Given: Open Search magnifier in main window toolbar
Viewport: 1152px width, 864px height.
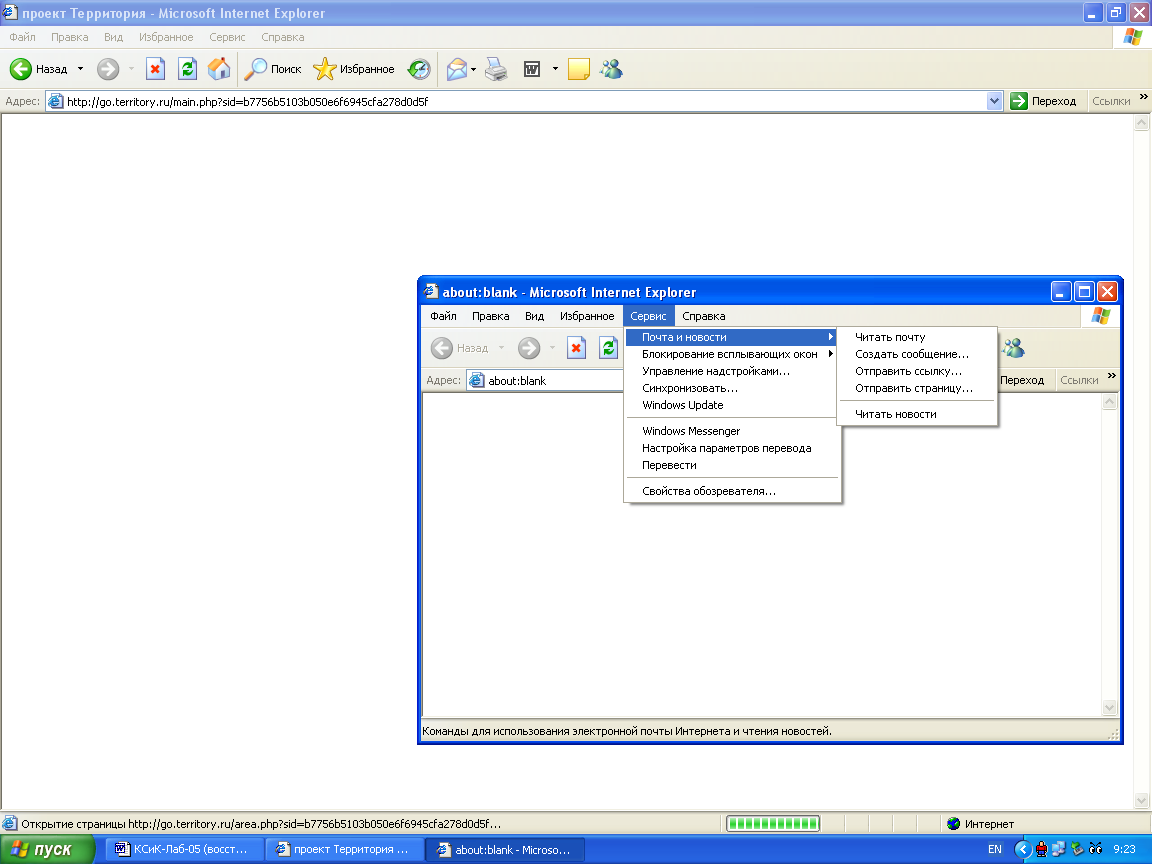Looking at the screenshot, I should tap(255, 69).
